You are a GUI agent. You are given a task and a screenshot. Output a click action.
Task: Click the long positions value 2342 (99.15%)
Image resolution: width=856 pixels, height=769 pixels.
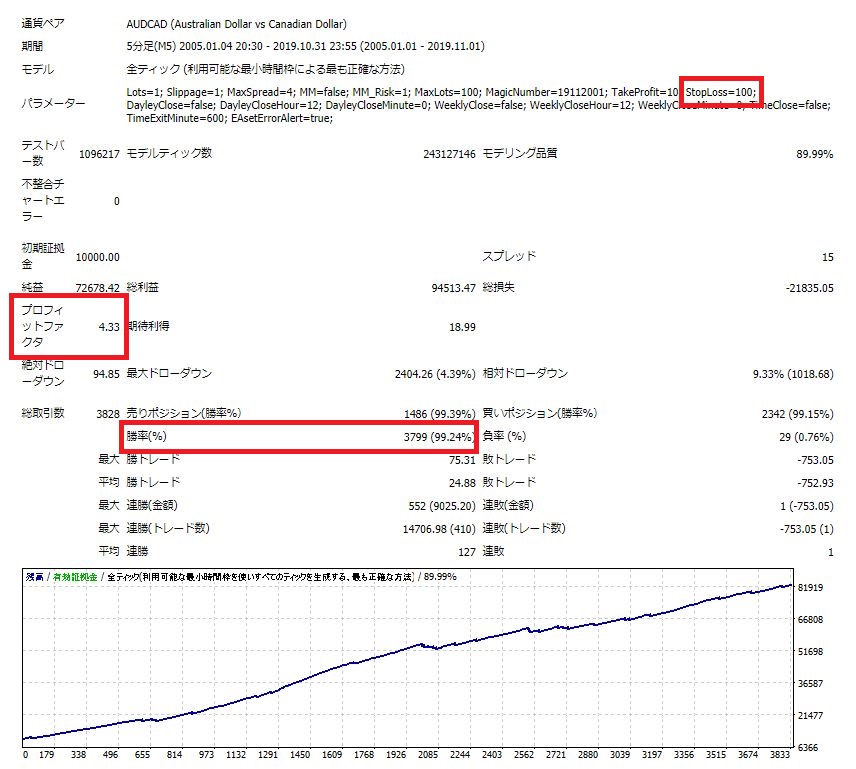[x=798, y=414]
